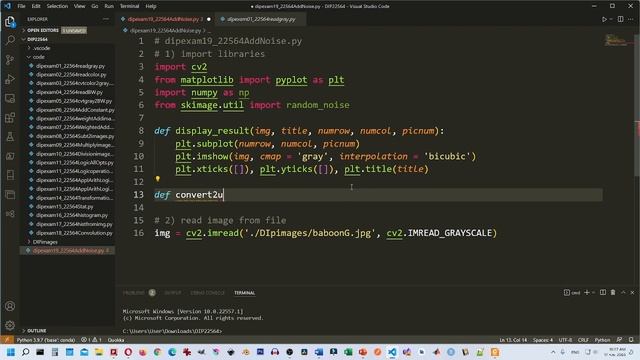Select the Terminal panel tab
Viewport: 640px width, 360px height.
coord(244,293)
